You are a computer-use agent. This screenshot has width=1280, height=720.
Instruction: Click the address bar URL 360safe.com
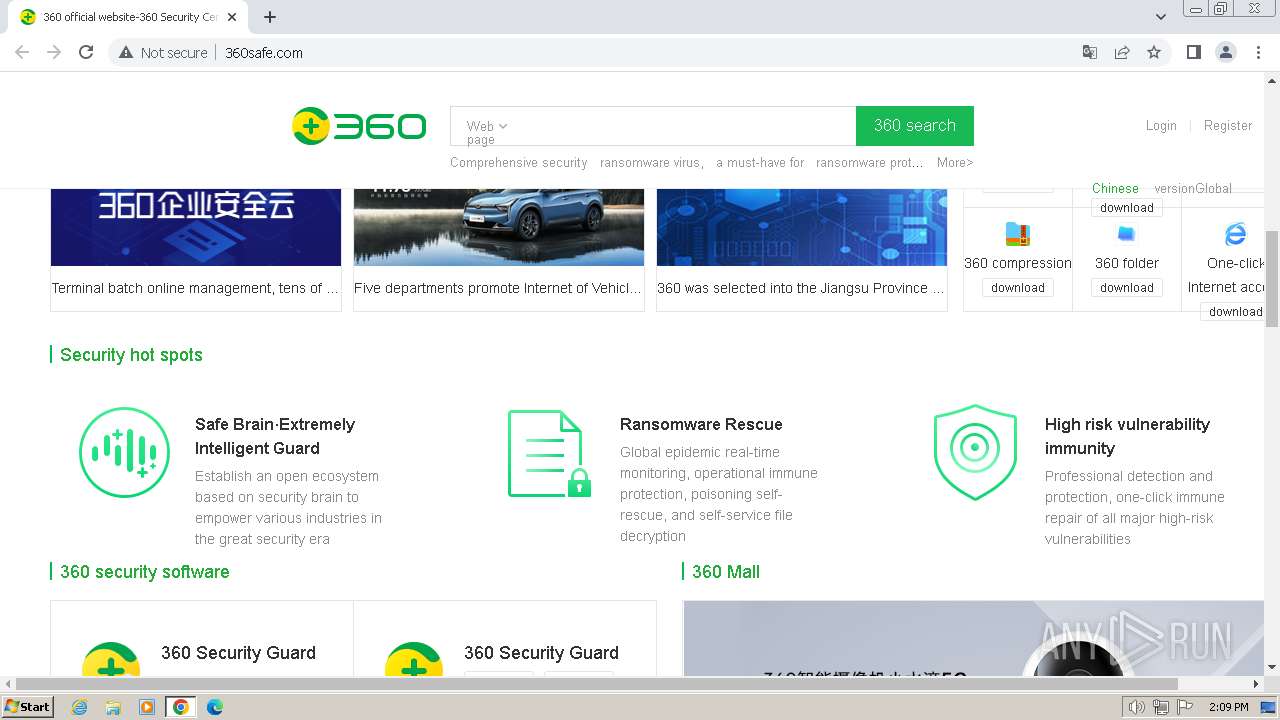(x=264, y=52)
